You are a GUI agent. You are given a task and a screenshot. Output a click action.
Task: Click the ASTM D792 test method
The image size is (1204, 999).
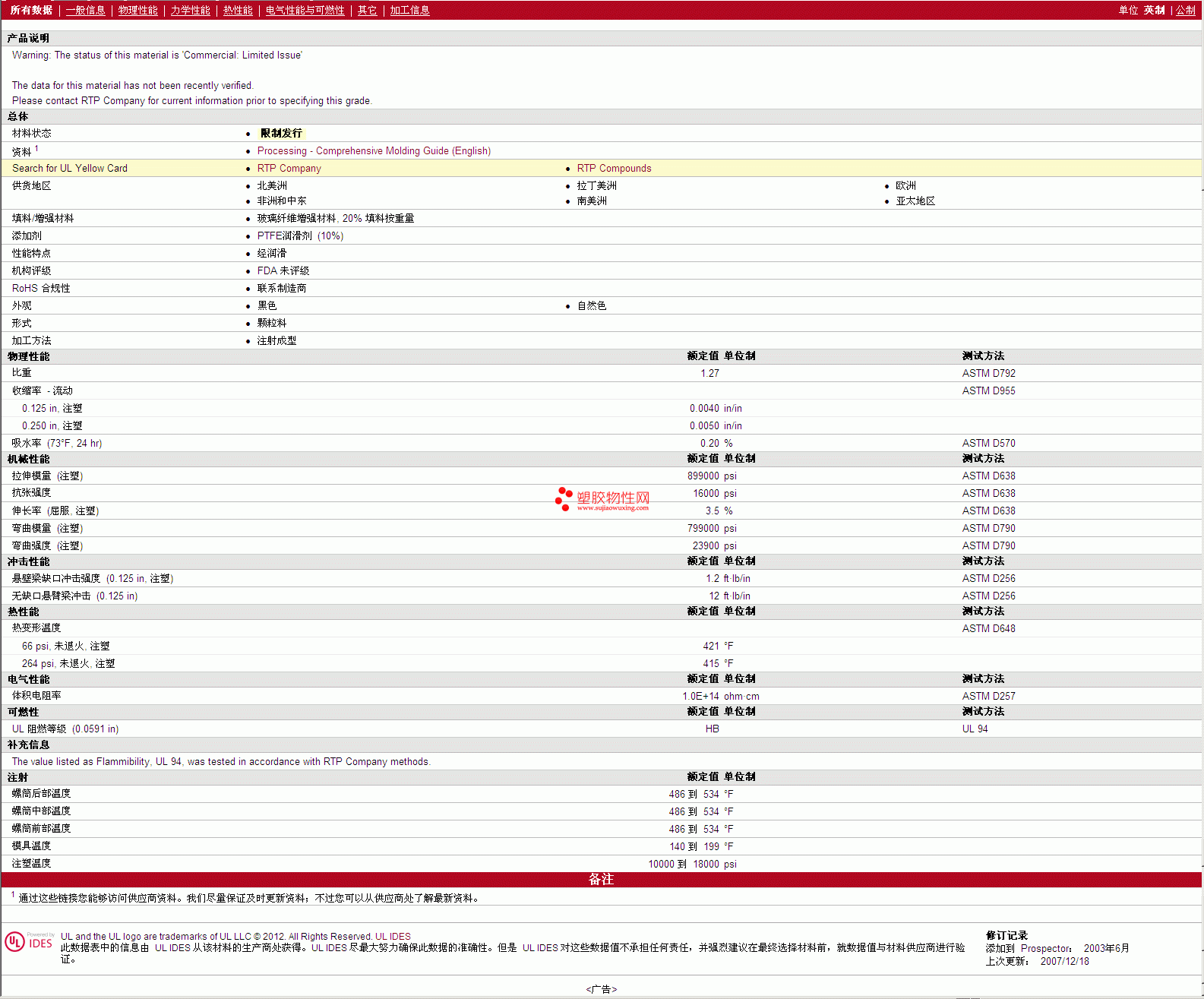pos(988,373)
